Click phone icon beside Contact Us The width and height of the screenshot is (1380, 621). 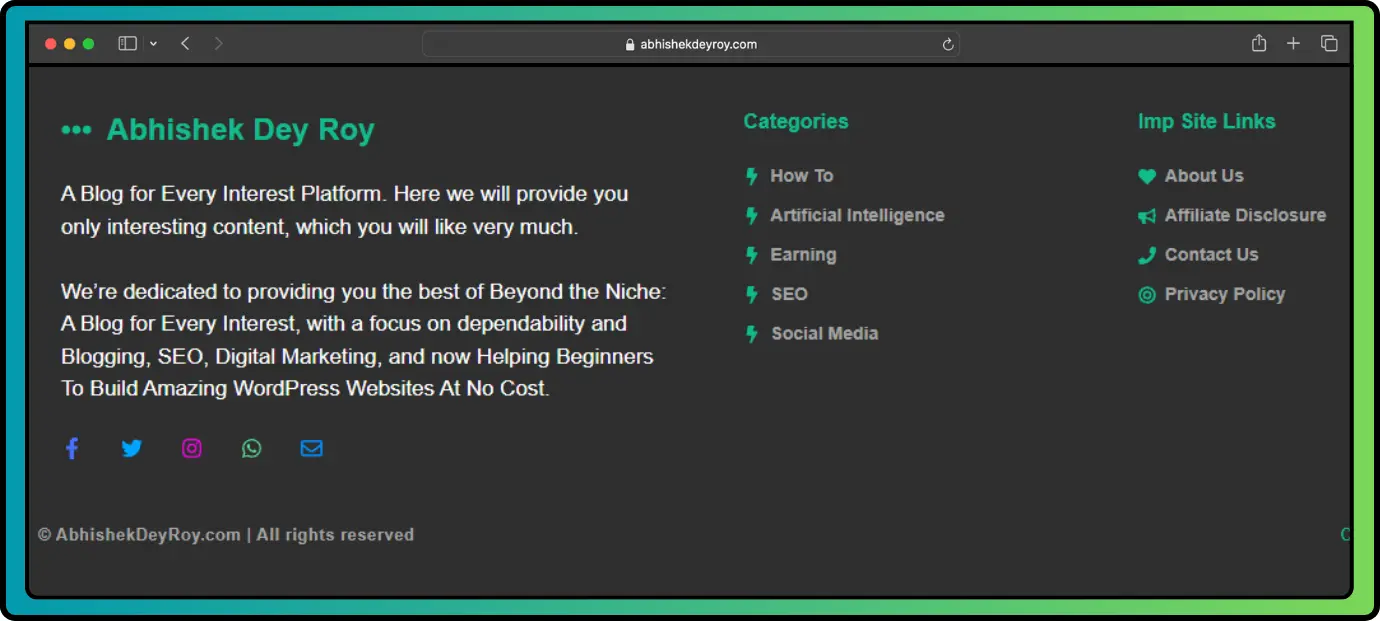point(1147,255)
